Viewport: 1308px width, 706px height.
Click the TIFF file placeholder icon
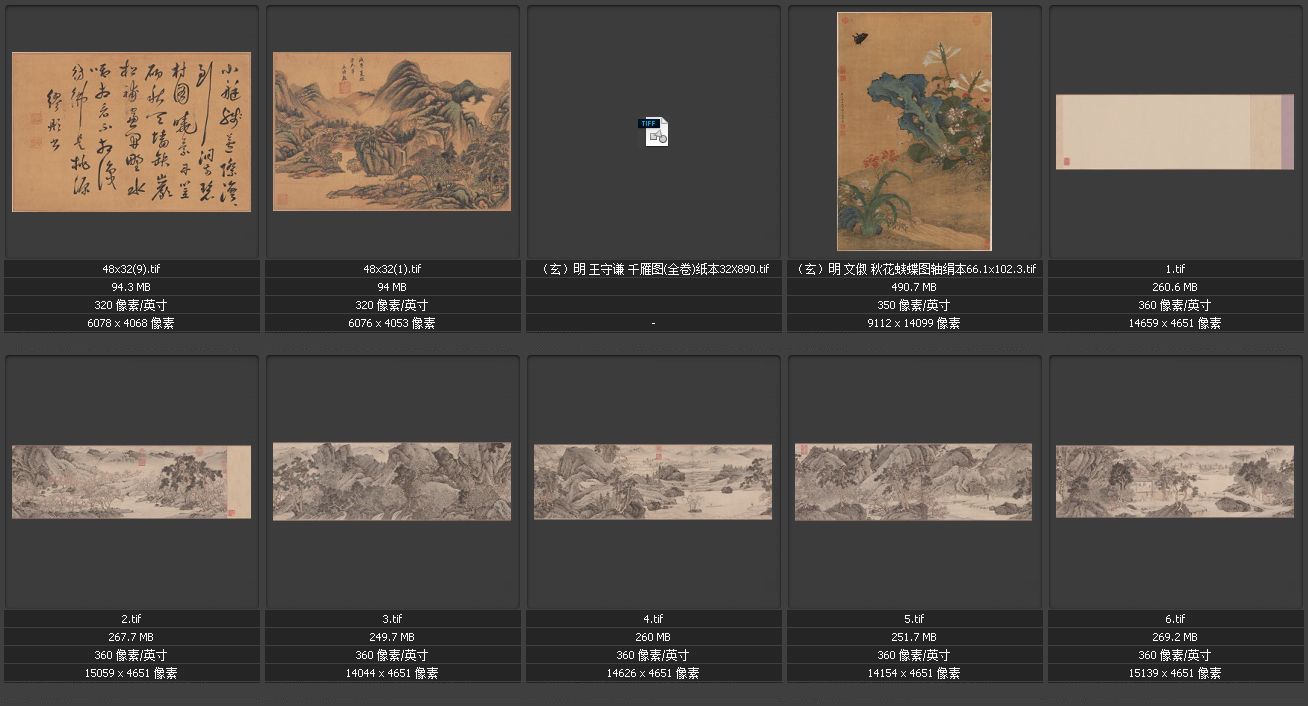[x=655, y=131]
